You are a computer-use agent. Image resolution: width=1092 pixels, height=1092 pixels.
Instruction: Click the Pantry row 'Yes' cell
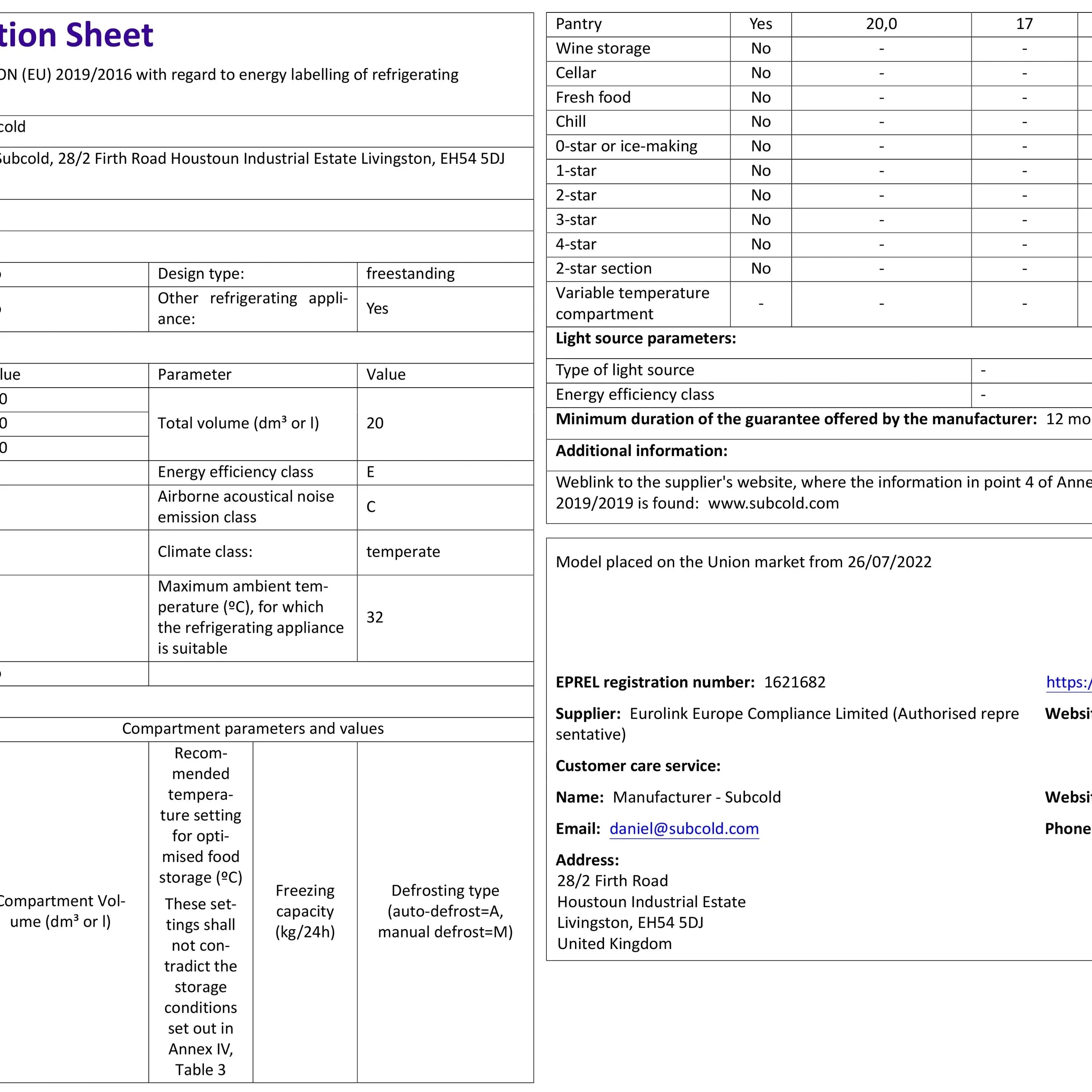coord(760,24)
